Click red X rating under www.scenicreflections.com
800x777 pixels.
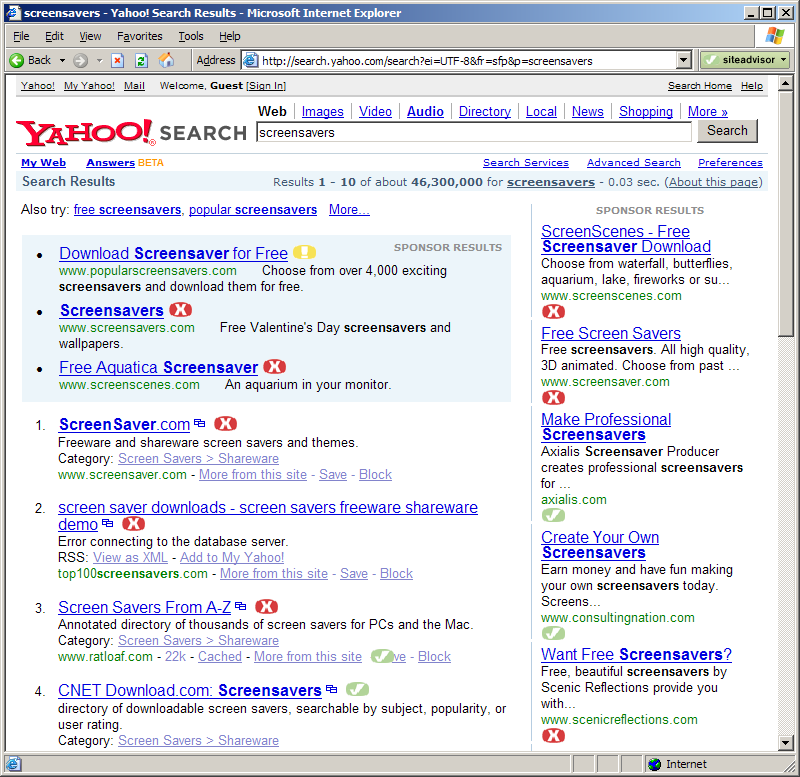coord(553,735)
